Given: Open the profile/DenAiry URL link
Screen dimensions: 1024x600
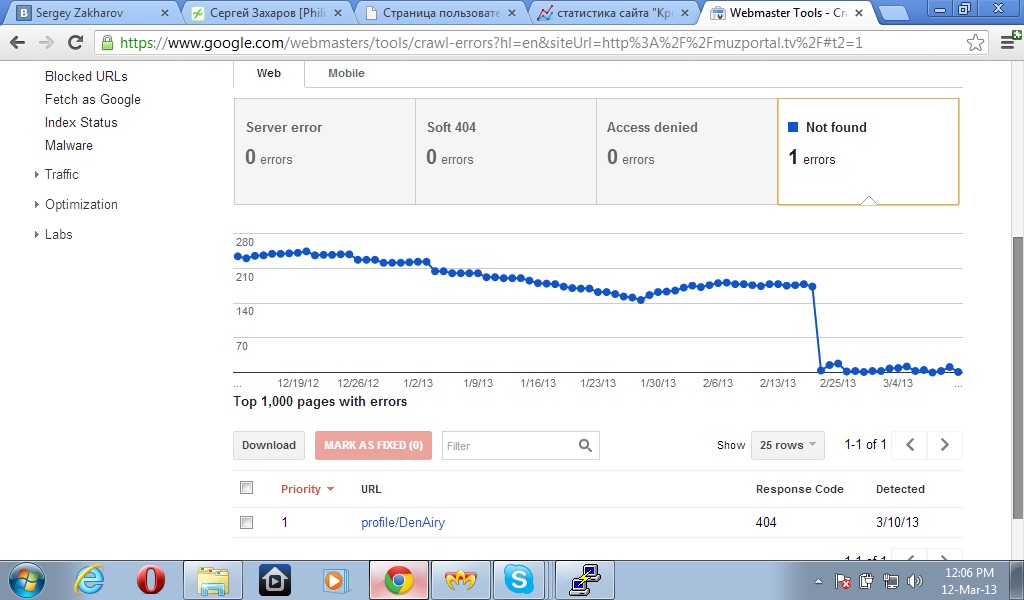Looking at the screenshot, I should [403, 522].
